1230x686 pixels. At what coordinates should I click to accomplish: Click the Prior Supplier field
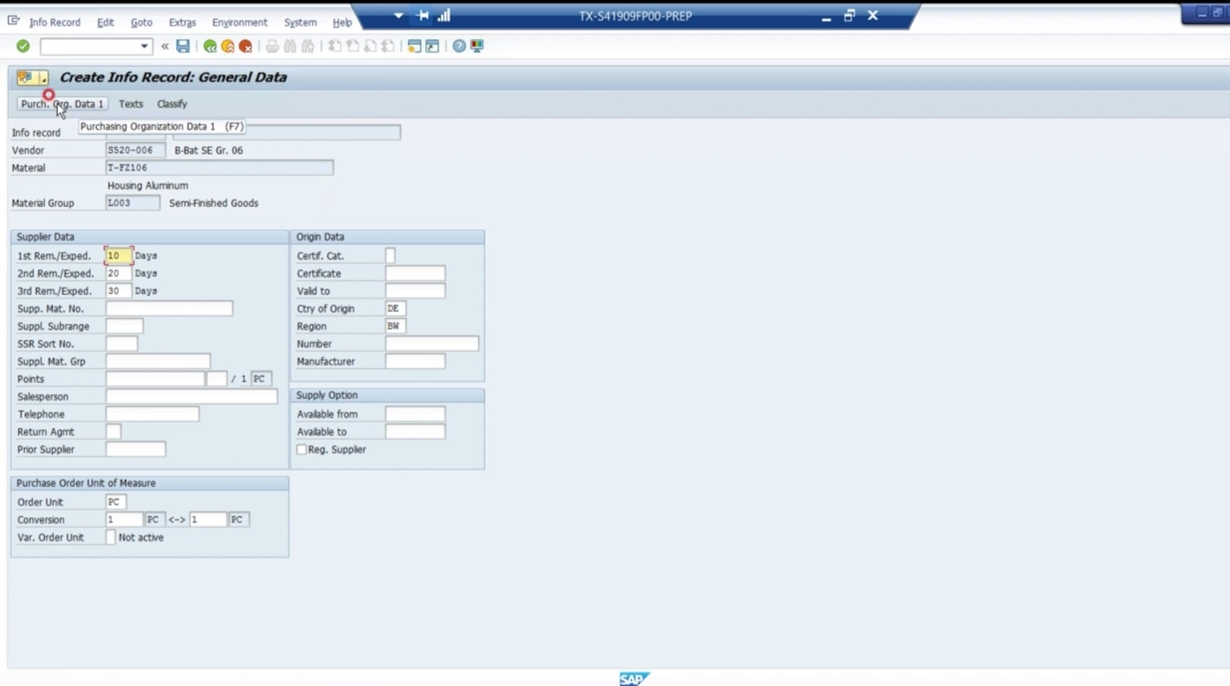(x=135, y=450)
